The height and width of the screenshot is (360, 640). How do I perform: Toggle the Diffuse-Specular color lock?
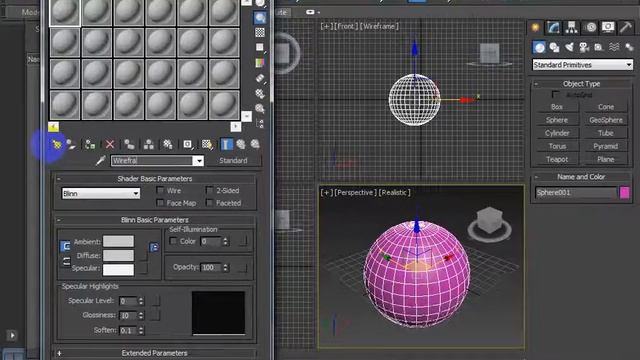66,262
